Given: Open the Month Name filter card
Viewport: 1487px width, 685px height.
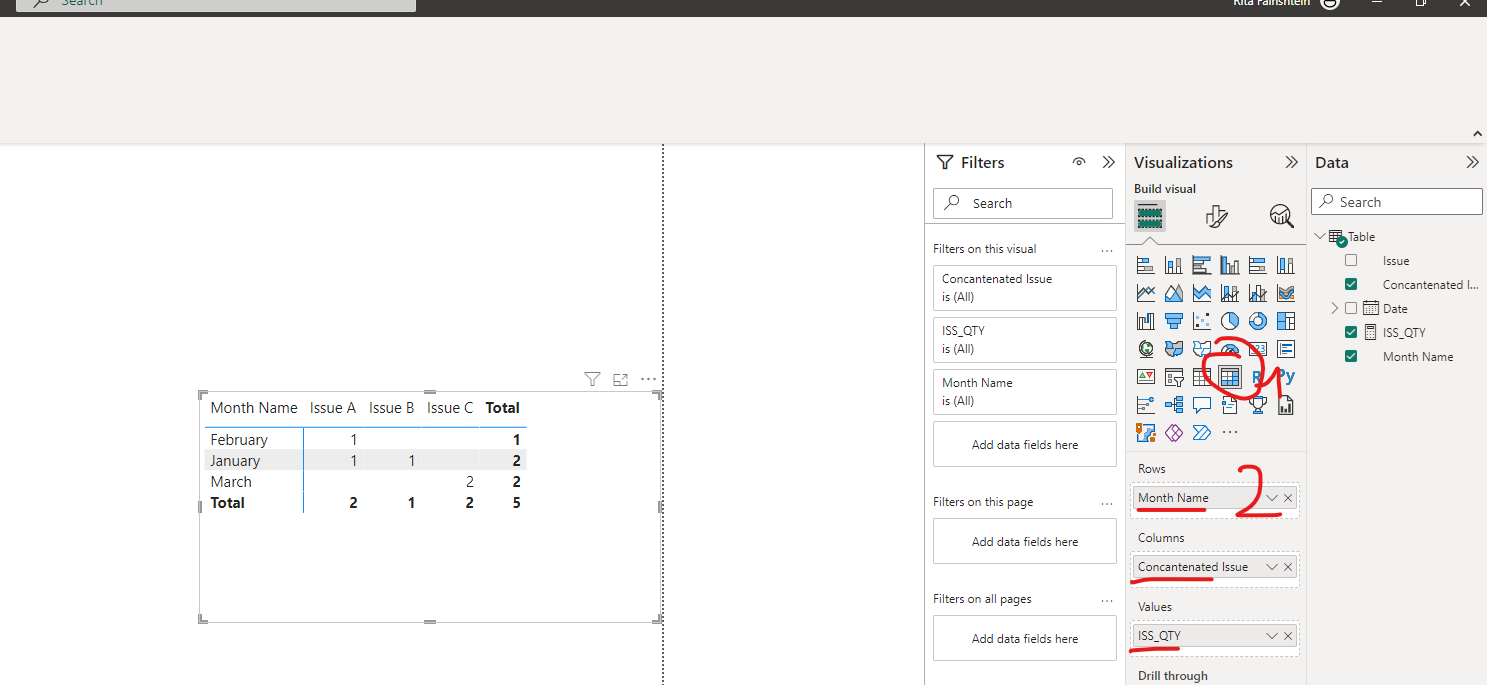Looking at the screenshot, I should 1024,392.
